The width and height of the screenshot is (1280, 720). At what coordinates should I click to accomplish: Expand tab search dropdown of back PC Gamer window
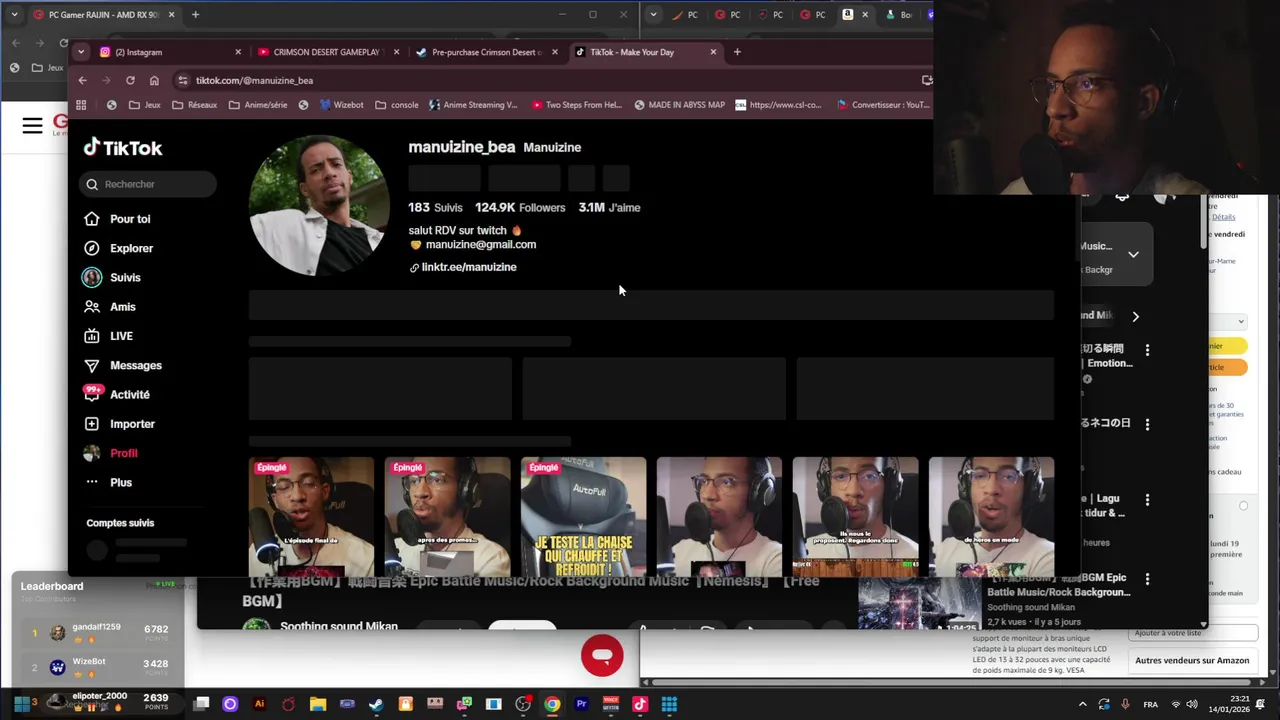pos(14,15)
